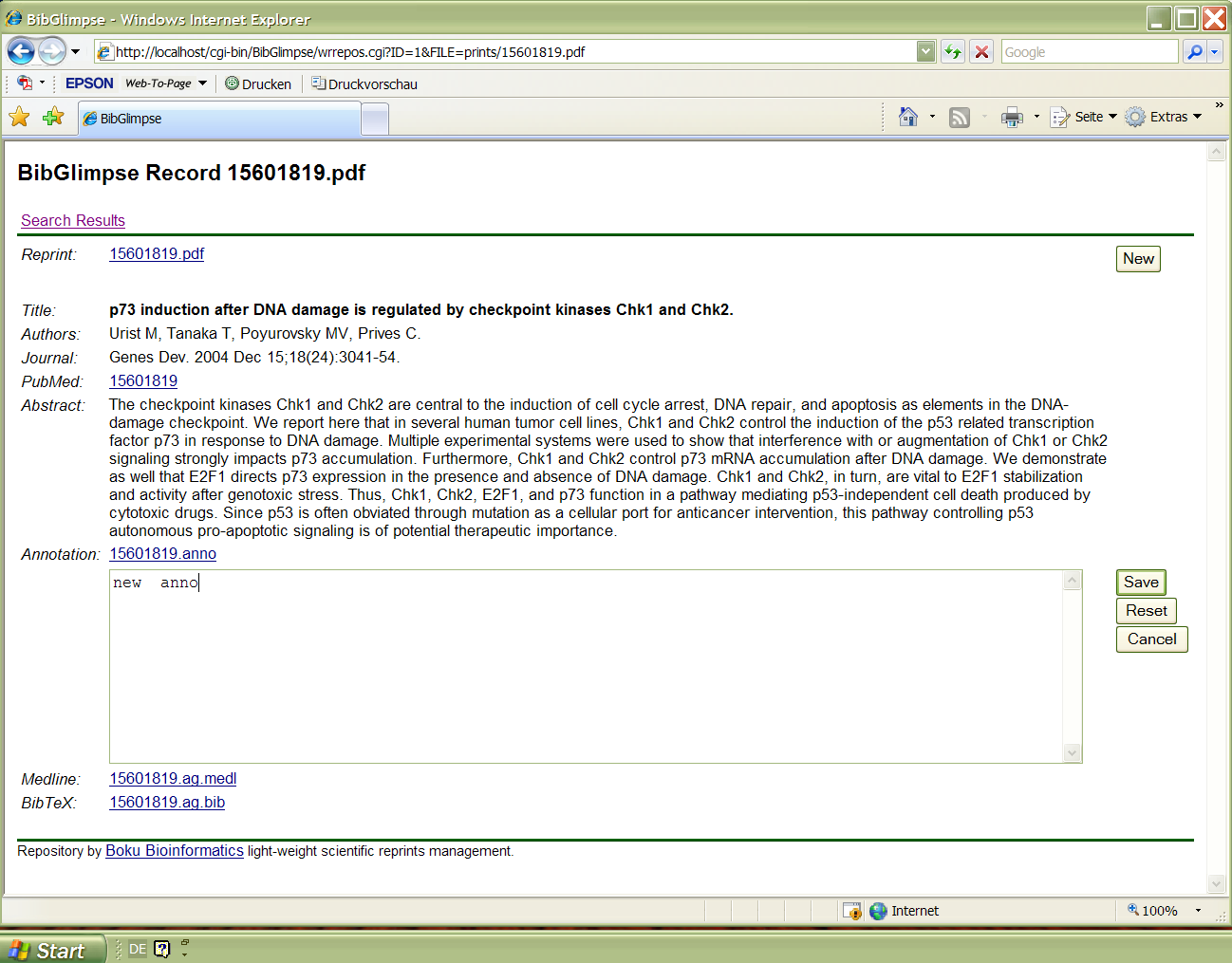Open the Seite menu
Screen dimensions: 1232x963
(x=1083, y=117)
